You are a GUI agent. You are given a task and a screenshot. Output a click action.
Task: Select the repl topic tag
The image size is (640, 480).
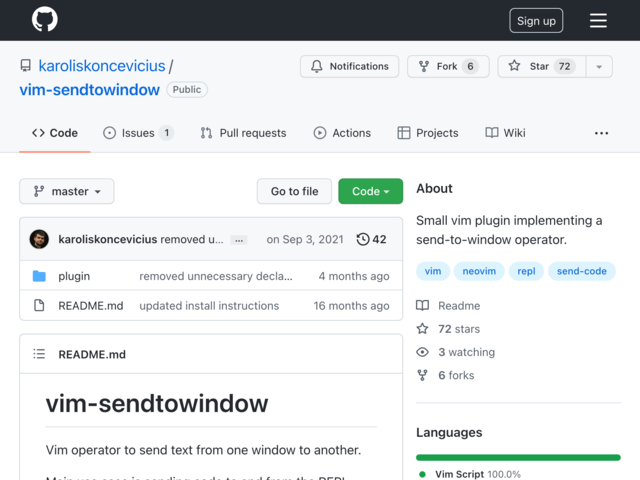click(x=526, y=271)
